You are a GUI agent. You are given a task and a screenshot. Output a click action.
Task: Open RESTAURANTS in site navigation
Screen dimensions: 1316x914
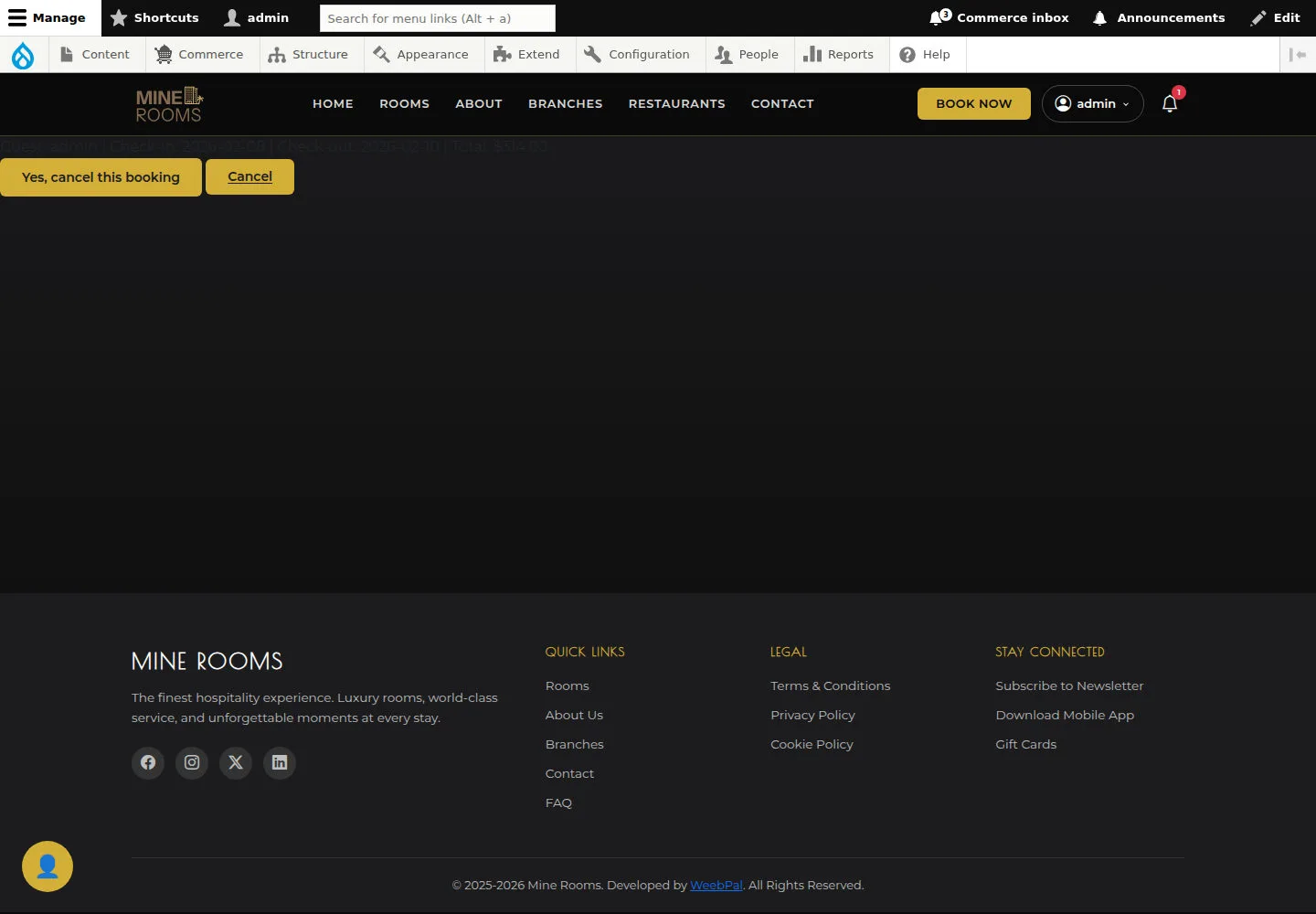(677, 103)
